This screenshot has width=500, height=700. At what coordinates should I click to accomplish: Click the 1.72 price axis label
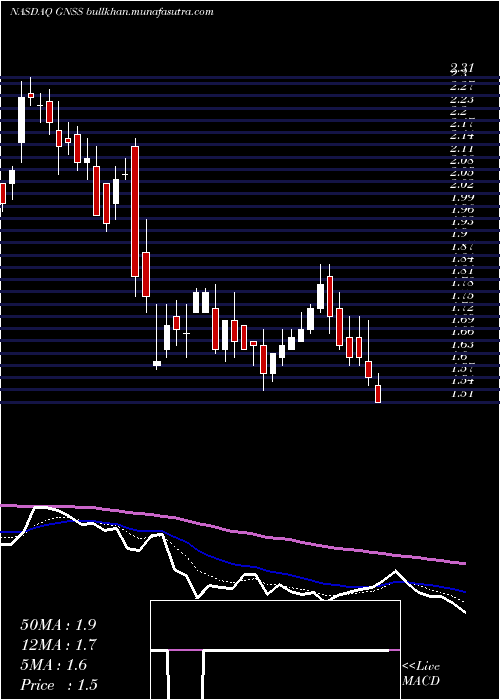tap(462, 308)
